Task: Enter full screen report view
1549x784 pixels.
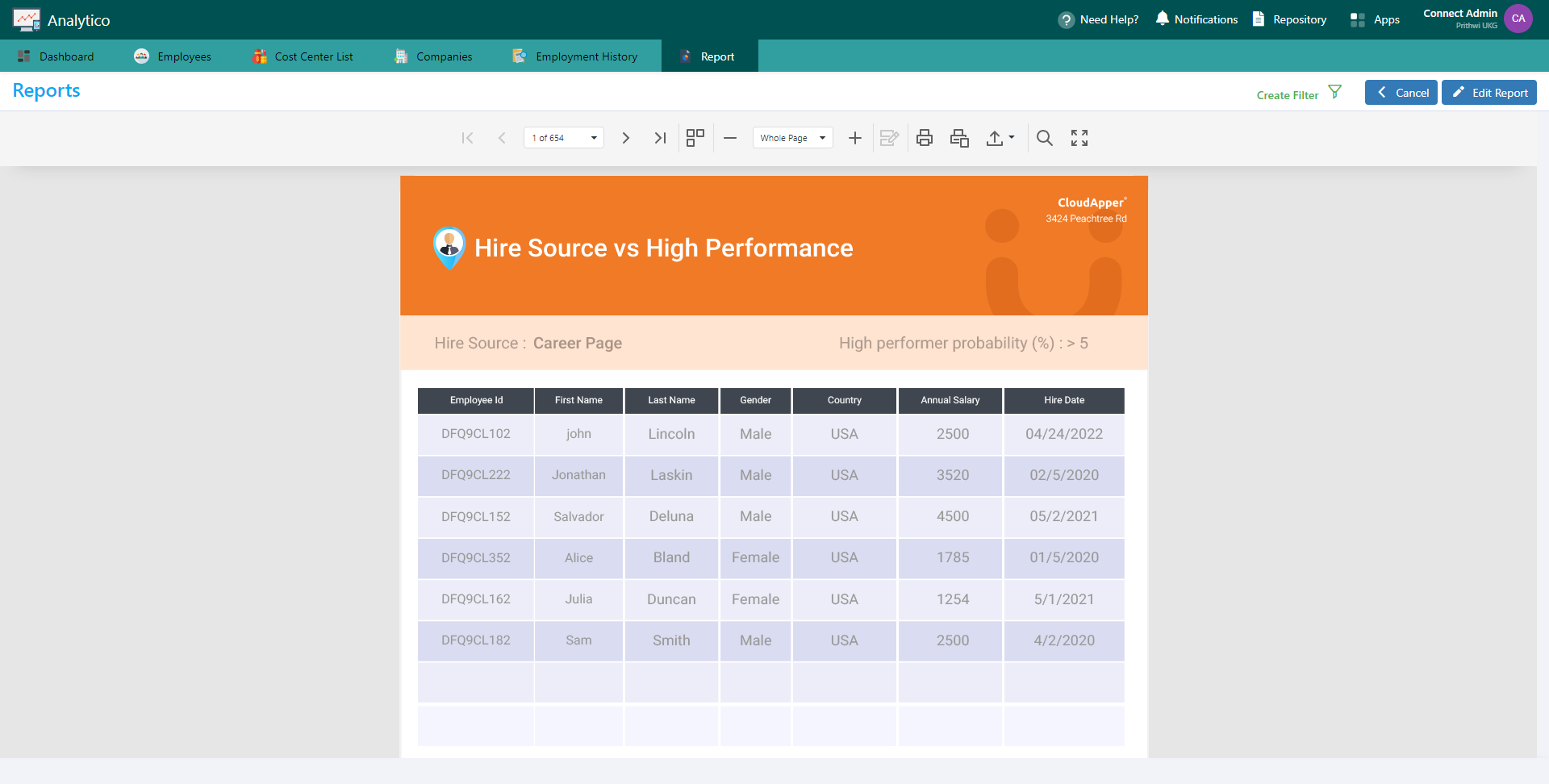Action: (1079, 138)
